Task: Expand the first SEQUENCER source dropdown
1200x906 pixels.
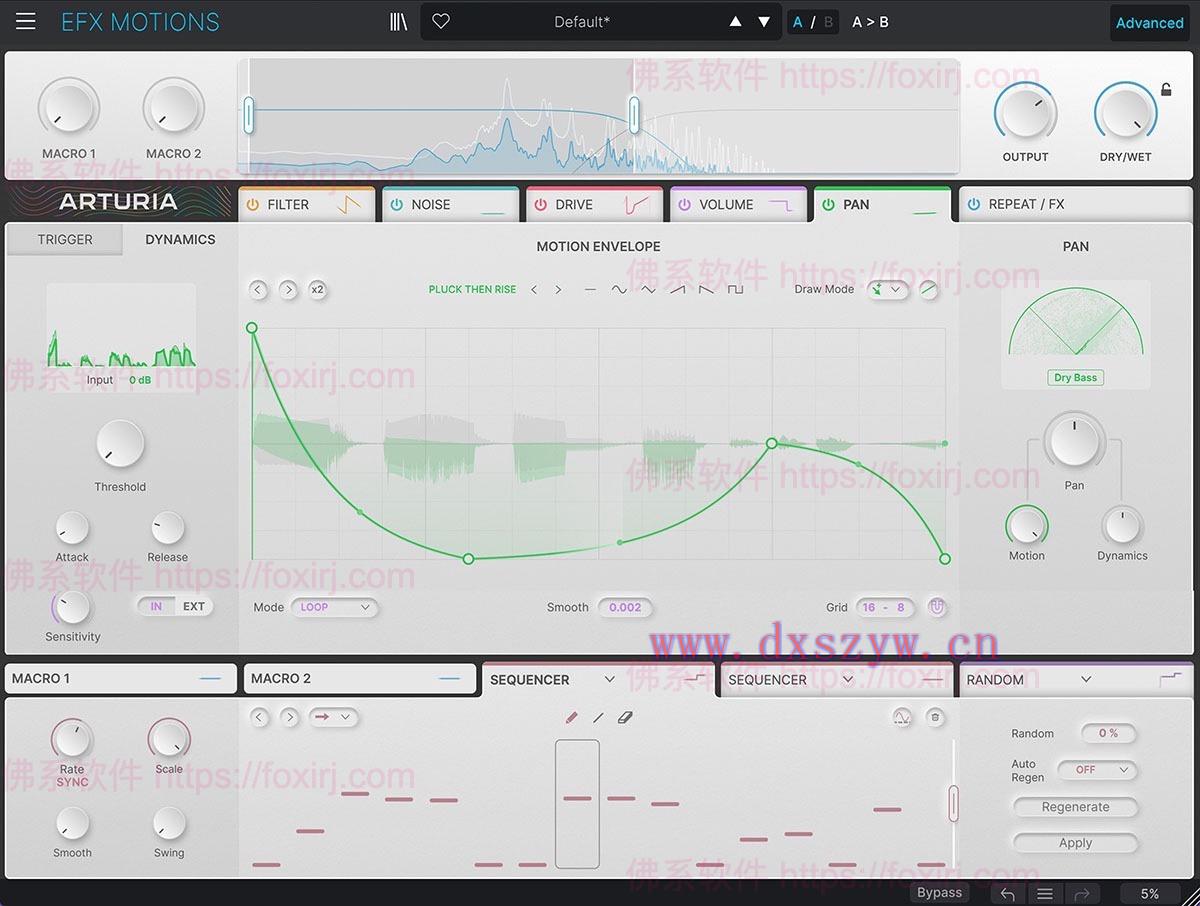Action: (x=609, y=680)
